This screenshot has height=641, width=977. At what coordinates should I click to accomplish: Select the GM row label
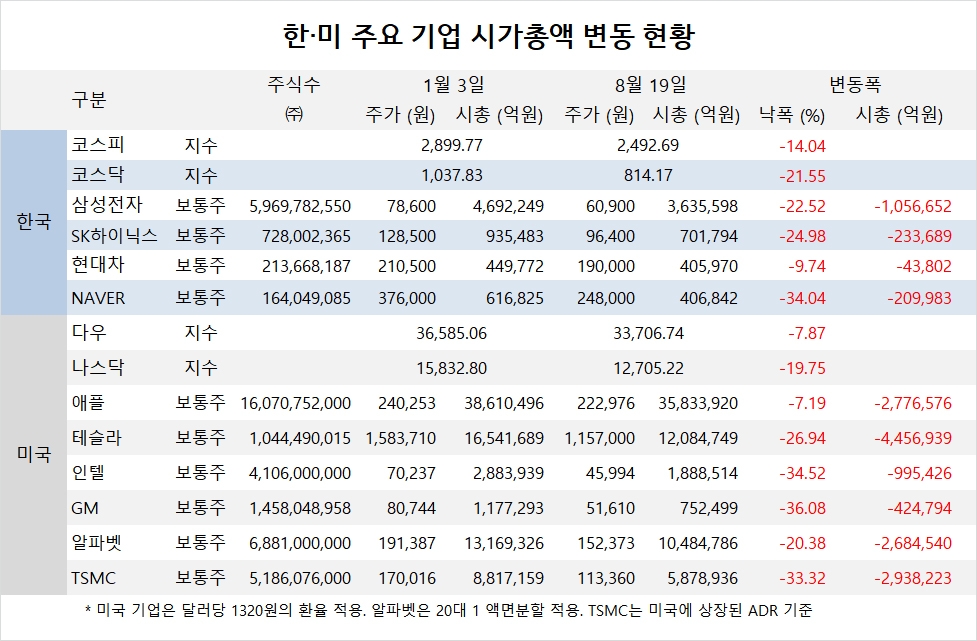pyautogui.click(x=85, y=508)
